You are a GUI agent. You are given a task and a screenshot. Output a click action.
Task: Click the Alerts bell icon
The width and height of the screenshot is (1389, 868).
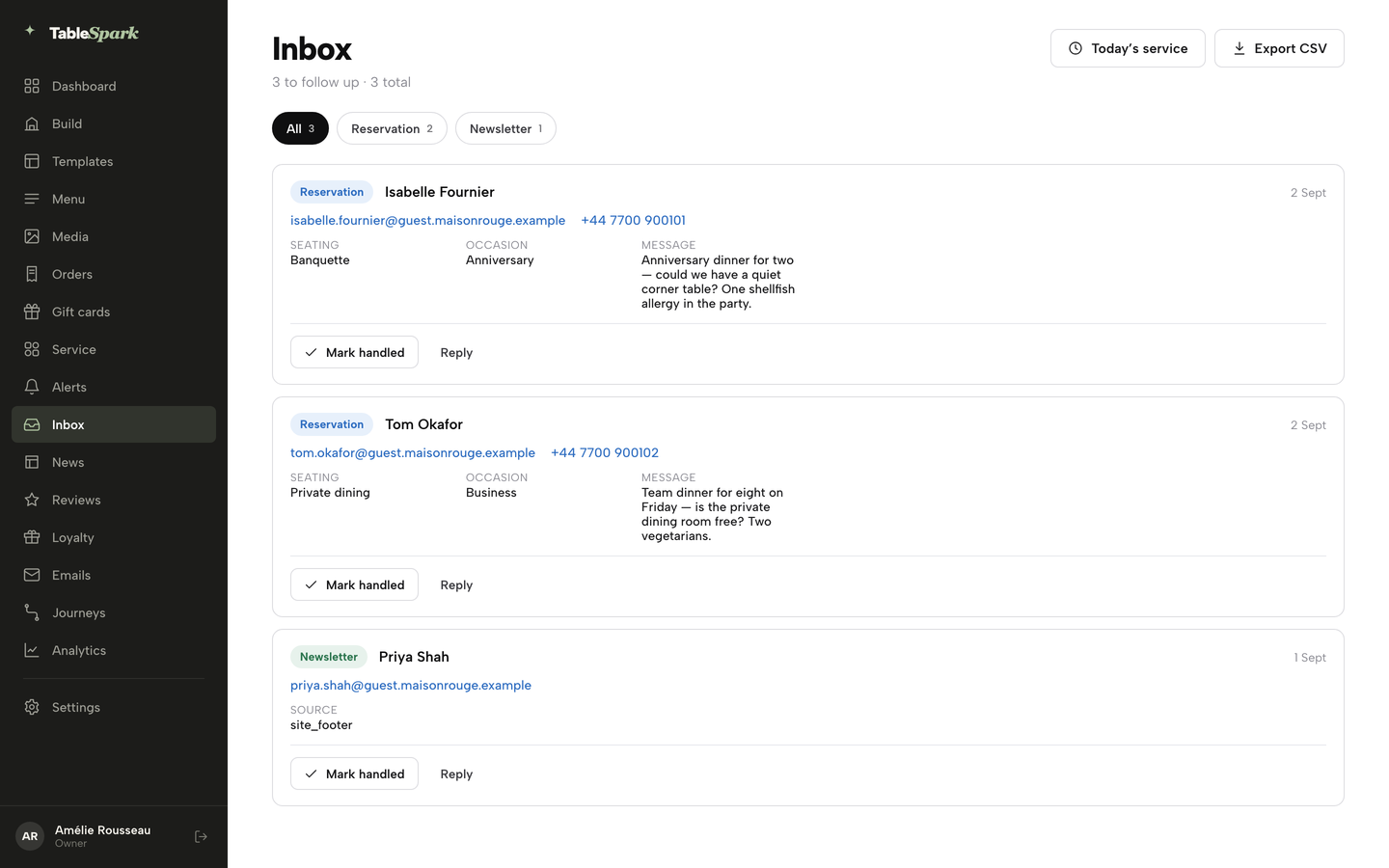tap(32, 387)
